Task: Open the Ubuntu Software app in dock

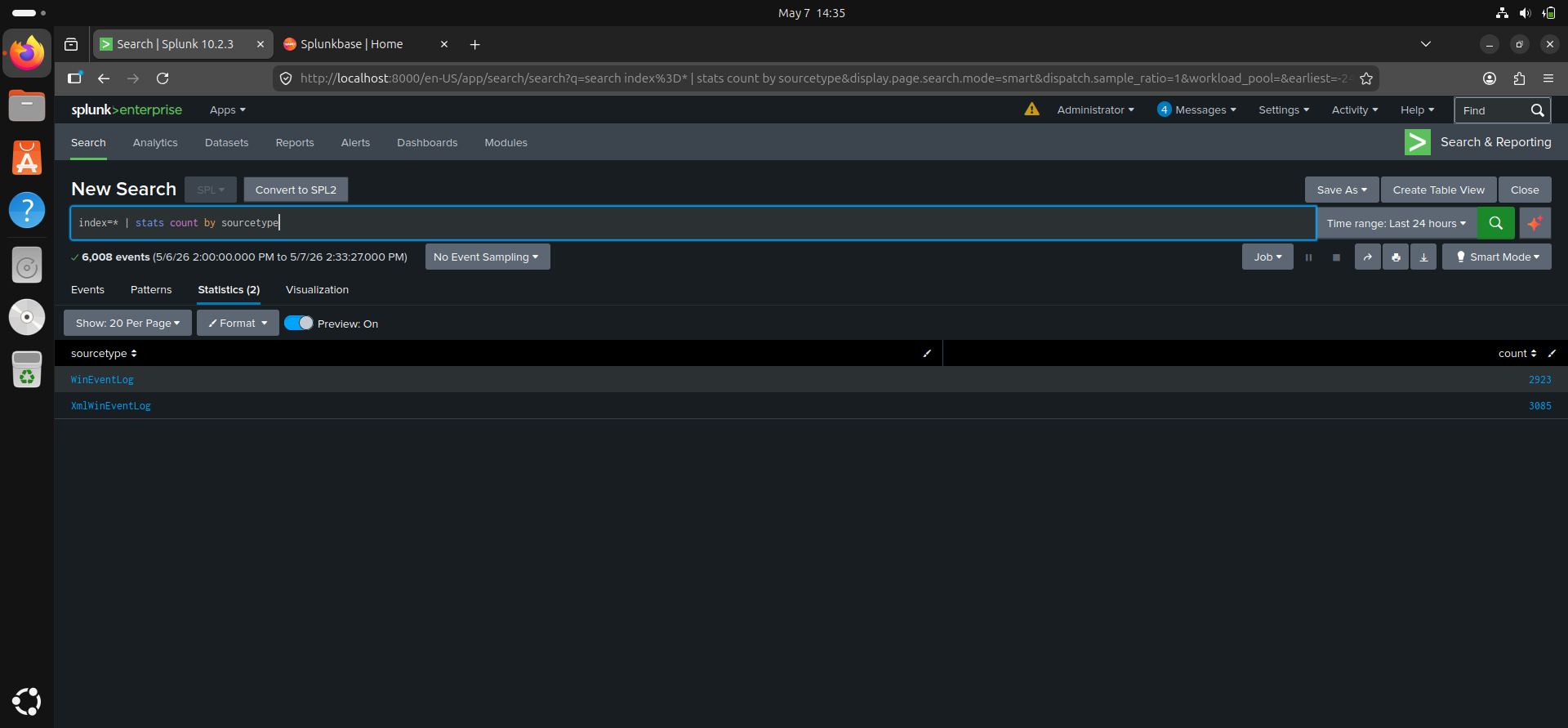Action: coord(27,158)
